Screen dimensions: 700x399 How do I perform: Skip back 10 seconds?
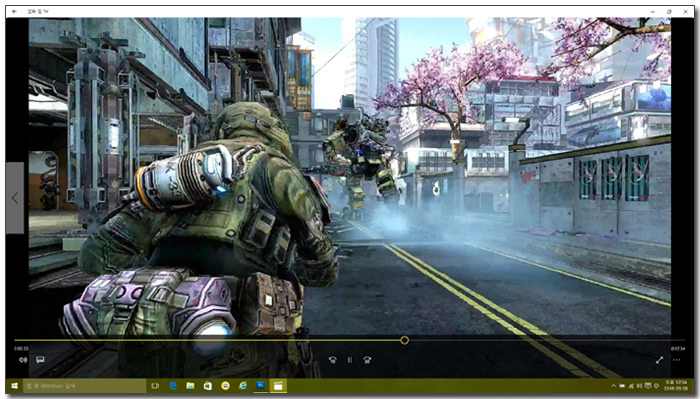tap(333, 360)
